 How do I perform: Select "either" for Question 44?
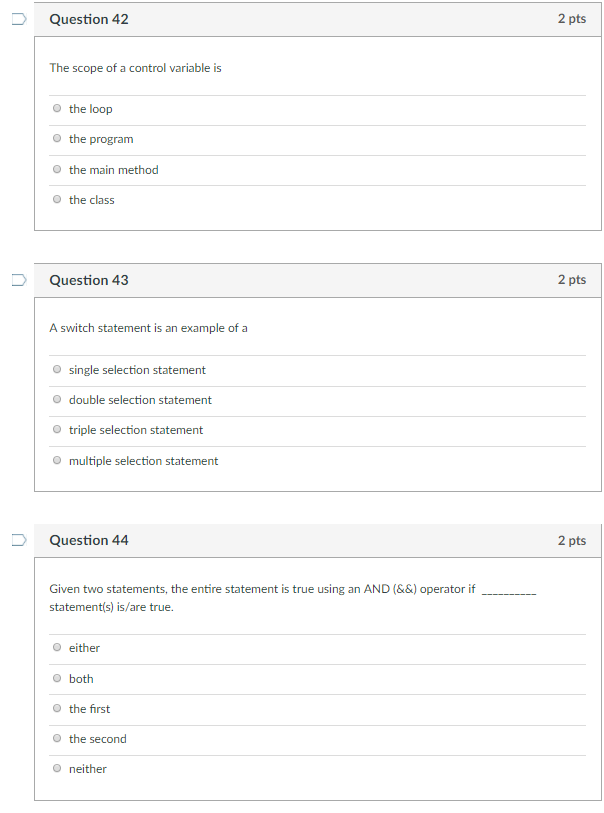click(57, 647)
